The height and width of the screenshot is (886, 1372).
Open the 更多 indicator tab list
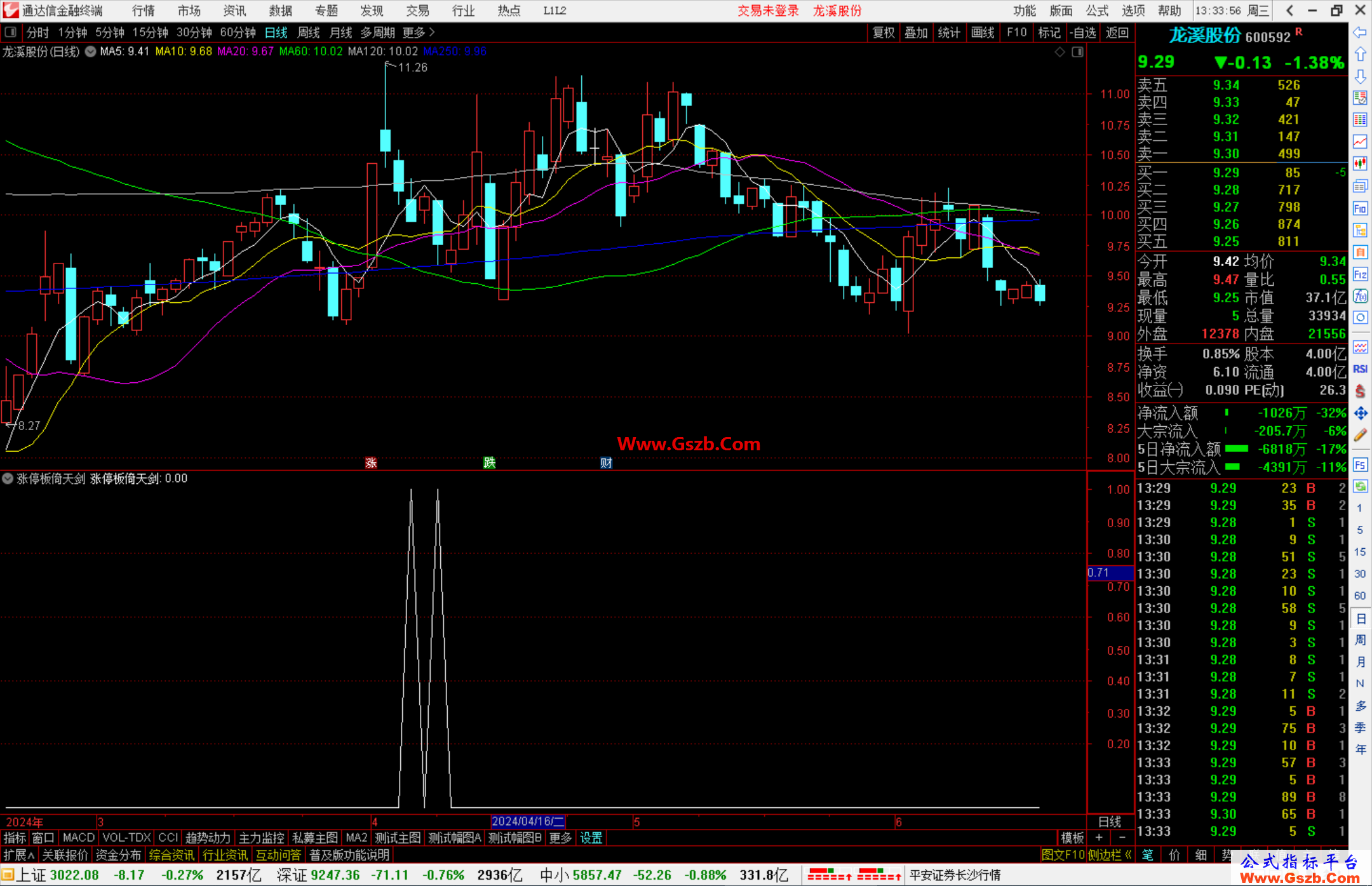point(560,838)
